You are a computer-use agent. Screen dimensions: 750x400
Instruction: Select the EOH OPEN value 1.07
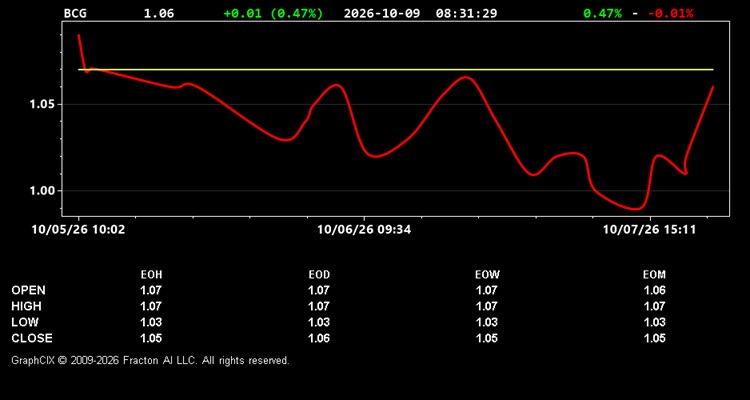151,290
